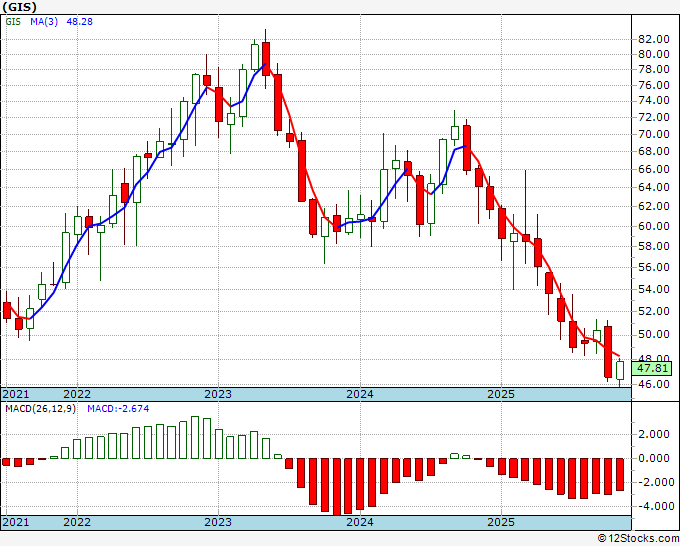Screen dimensions: 680x546
Task: Click the MACD:-2.674 value readout
Action: click(118, 409)
